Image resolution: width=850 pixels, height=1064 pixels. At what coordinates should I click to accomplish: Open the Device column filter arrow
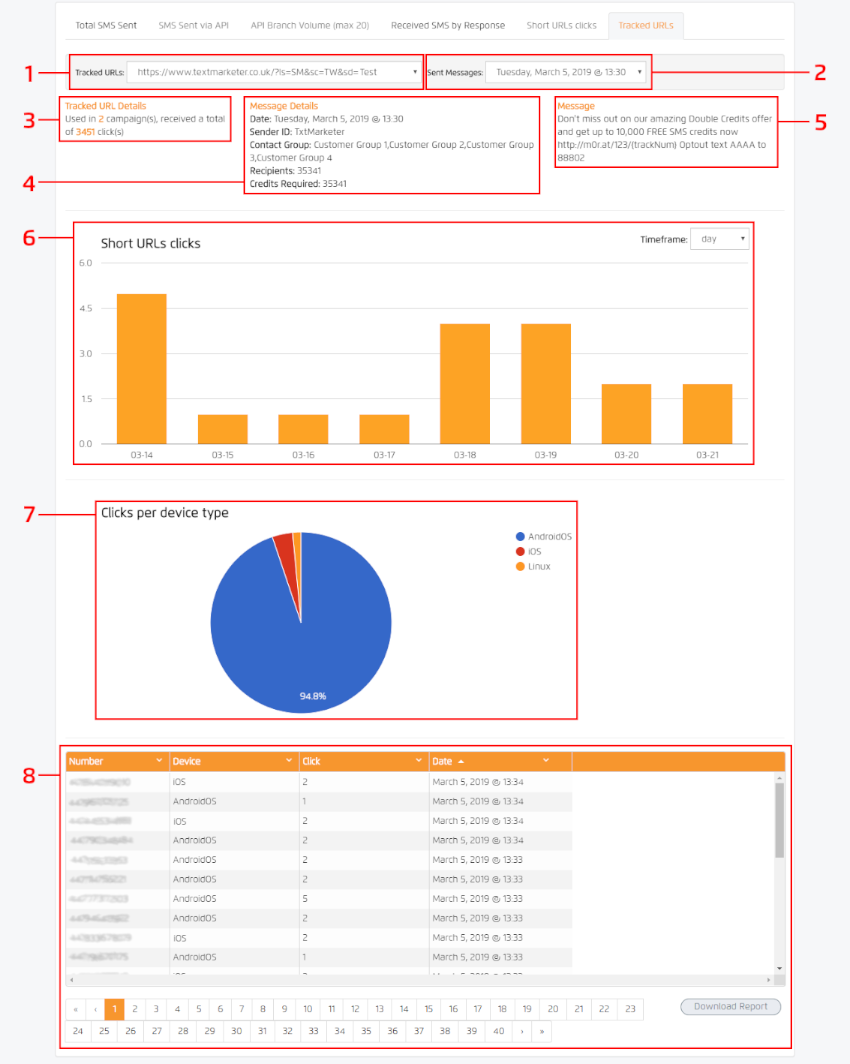click(x=289, y=761)
